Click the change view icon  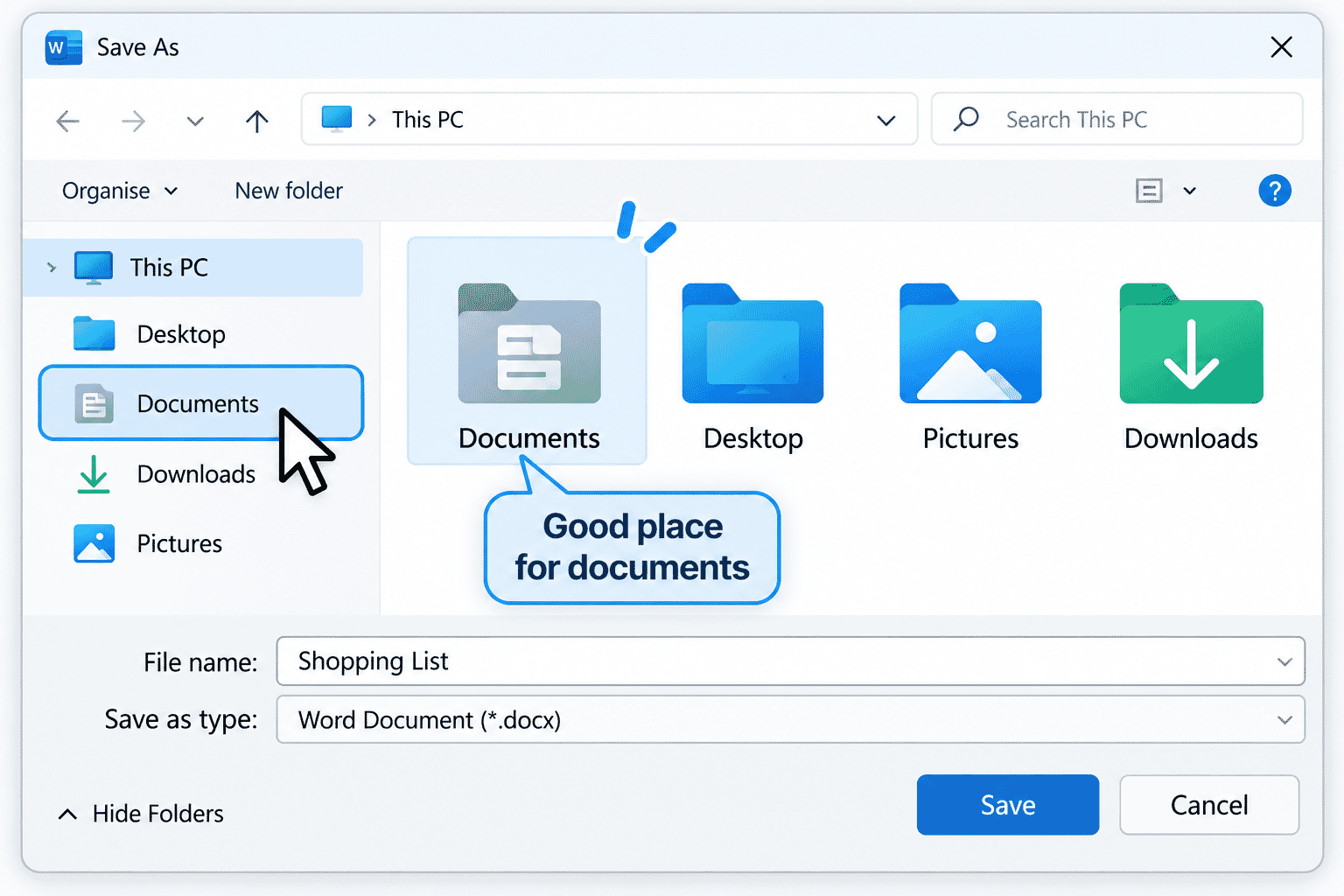[x=1149, y=191]
